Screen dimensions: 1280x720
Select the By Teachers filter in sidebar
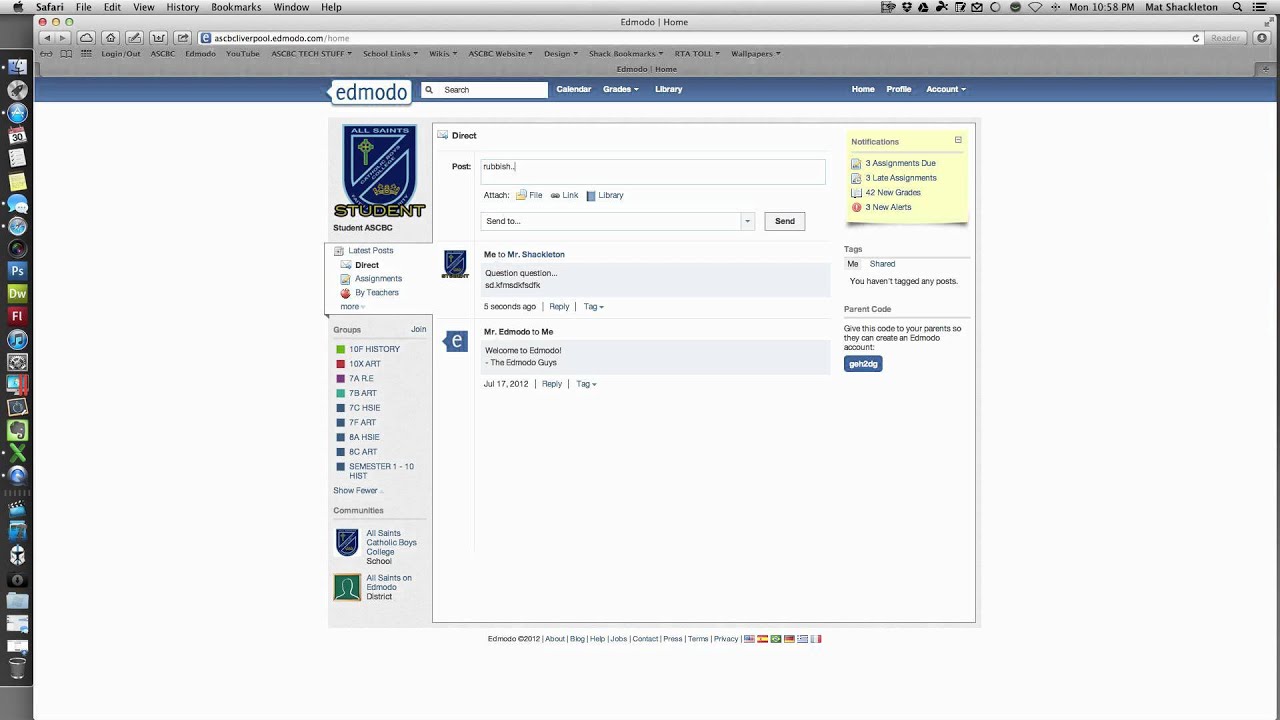(377, 293)
